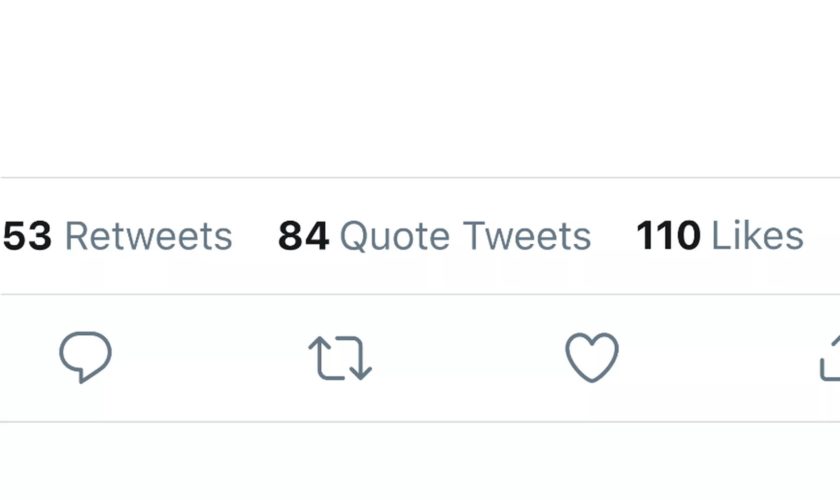Open the 53 Retweets list
This screenshot has height=500, width=840.
pyautogui.click(x=117, y=237)
